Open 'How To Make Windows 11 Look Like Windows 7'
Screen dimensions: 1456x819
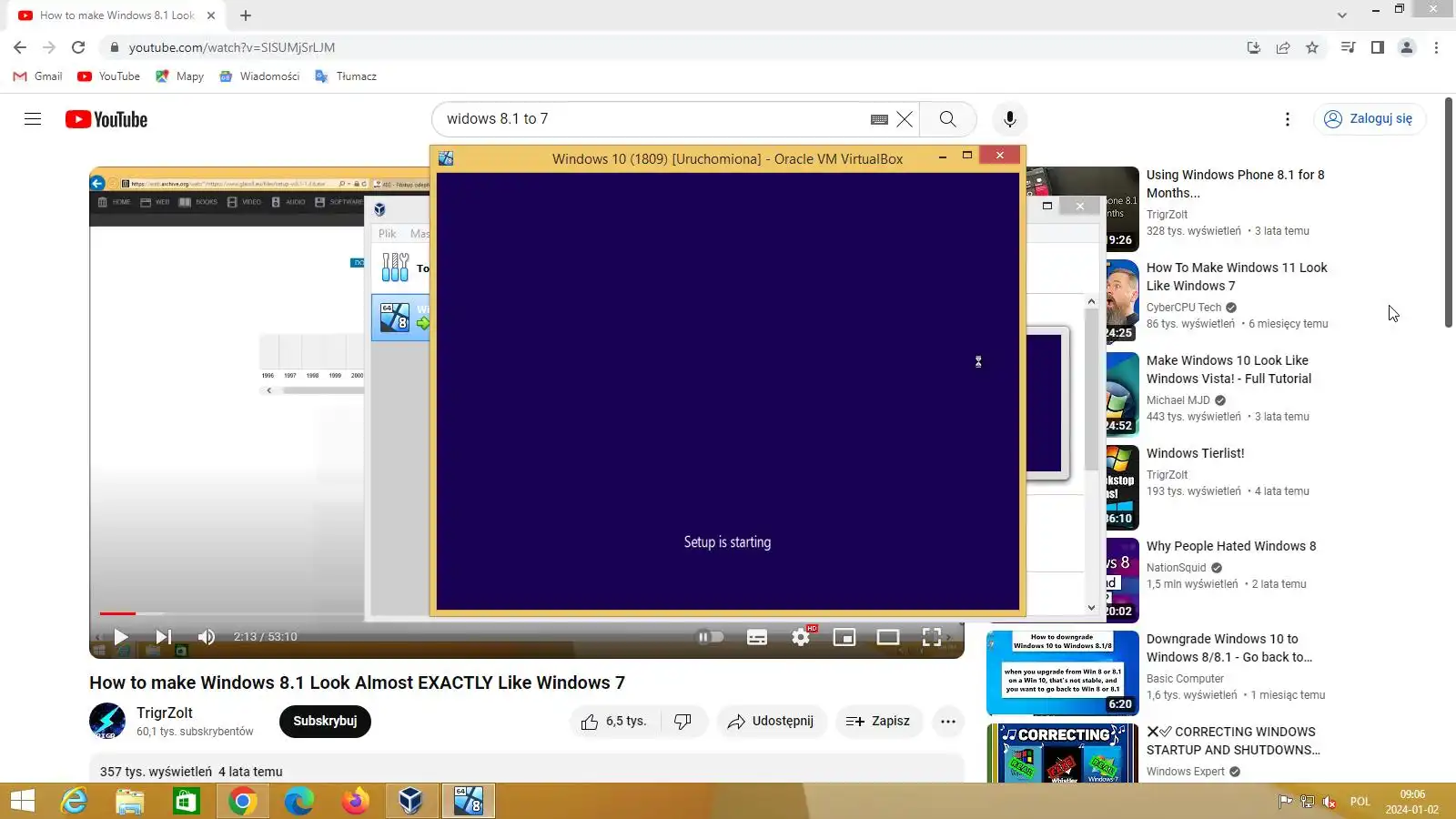[1237, 277]
